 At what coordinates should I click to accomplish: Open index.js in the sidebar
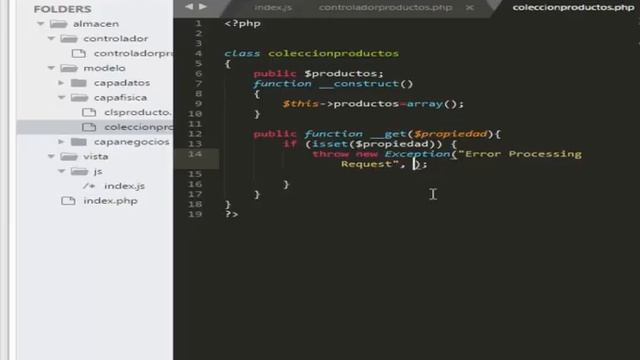click(x=124, y=186)
